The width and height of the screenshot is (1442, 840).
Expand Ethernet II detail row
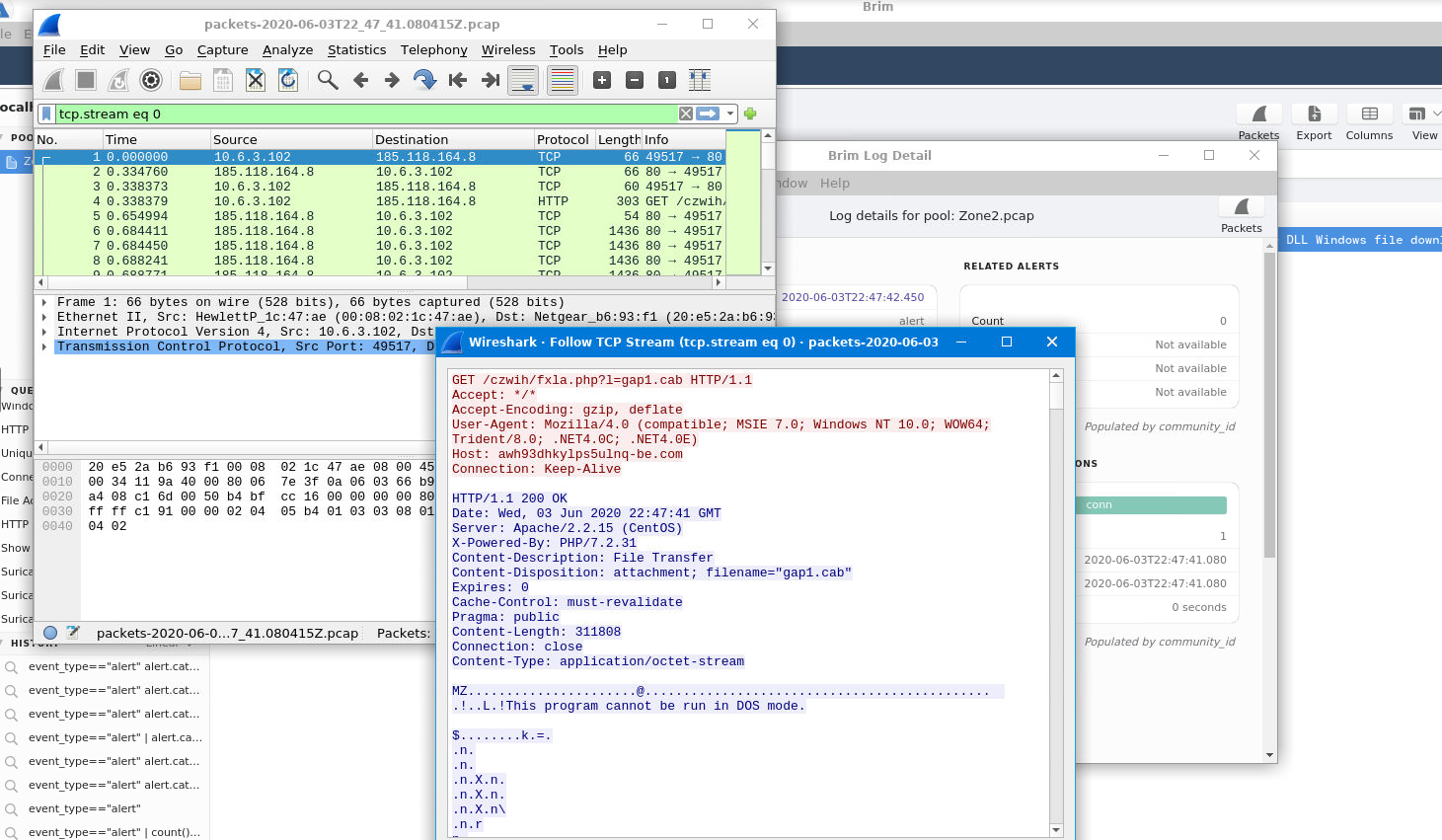44,317
